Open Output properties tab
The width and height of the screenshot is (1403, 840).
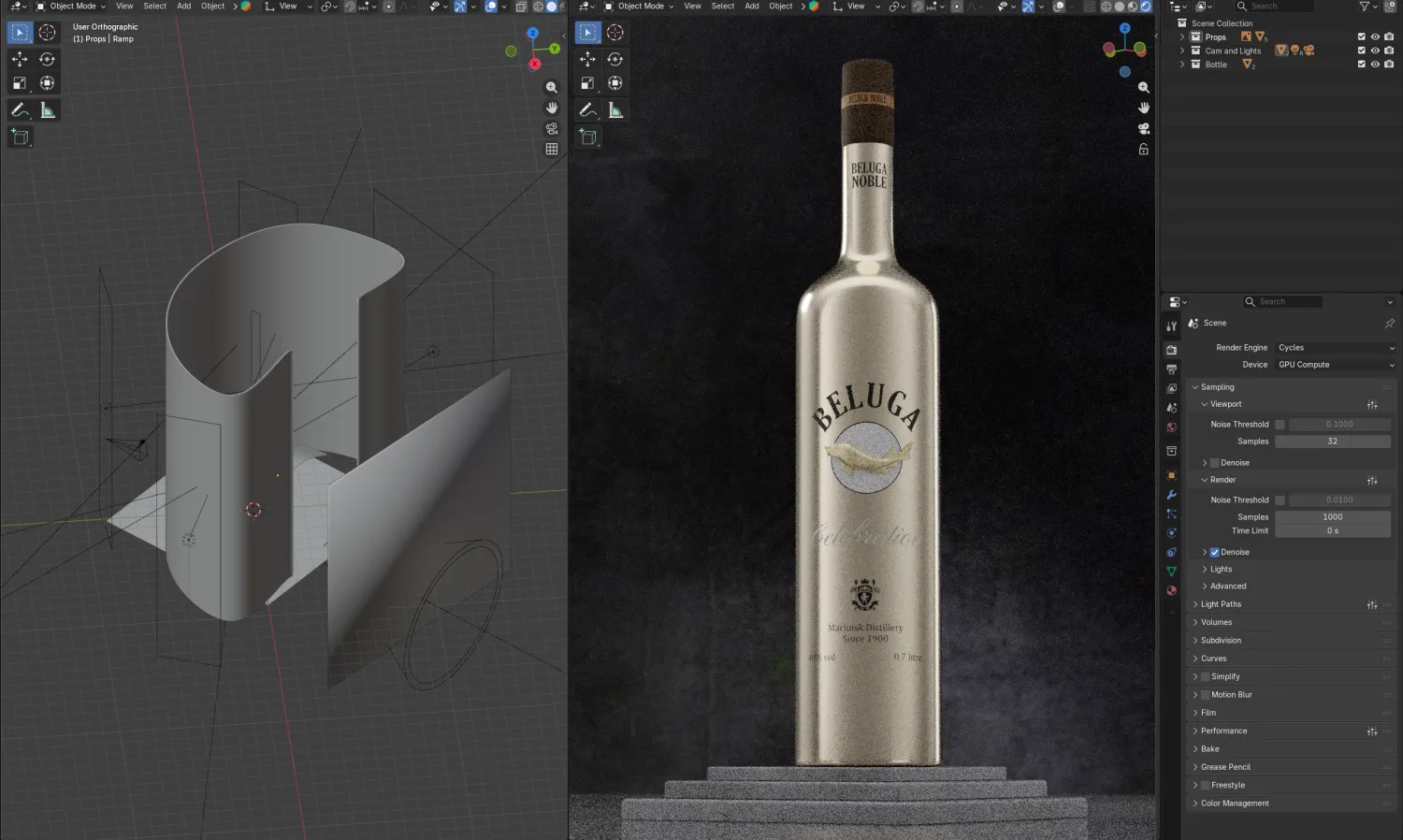[1171, 369]
